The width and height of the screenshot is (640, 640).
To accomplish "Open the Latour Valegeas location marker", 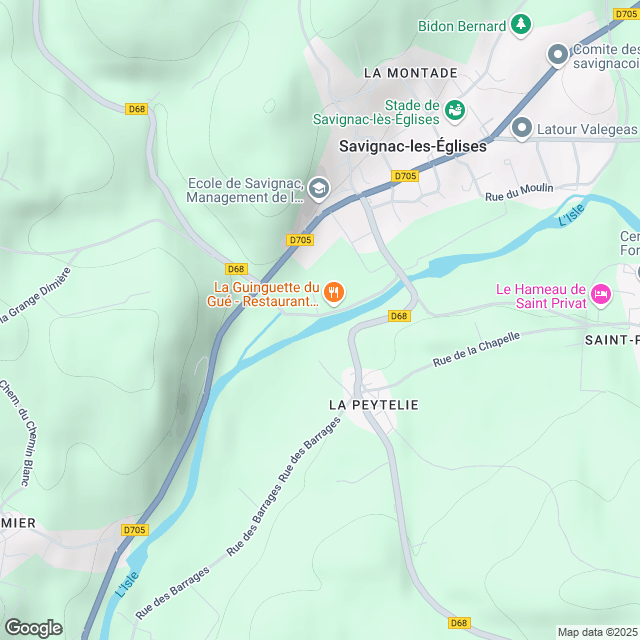I will pos(522,128).
